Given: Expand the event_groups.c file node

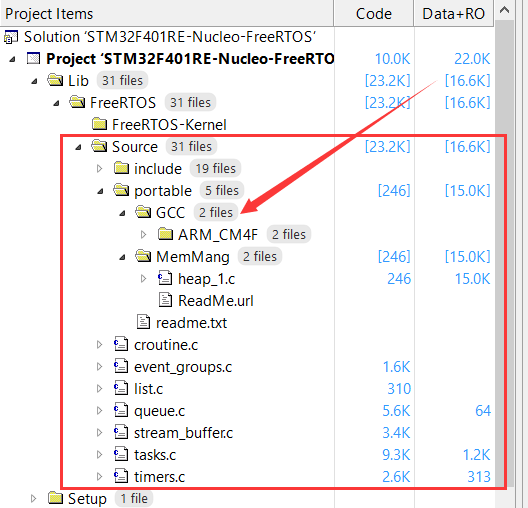Looking at the screenshot, I should pos(100,366).
